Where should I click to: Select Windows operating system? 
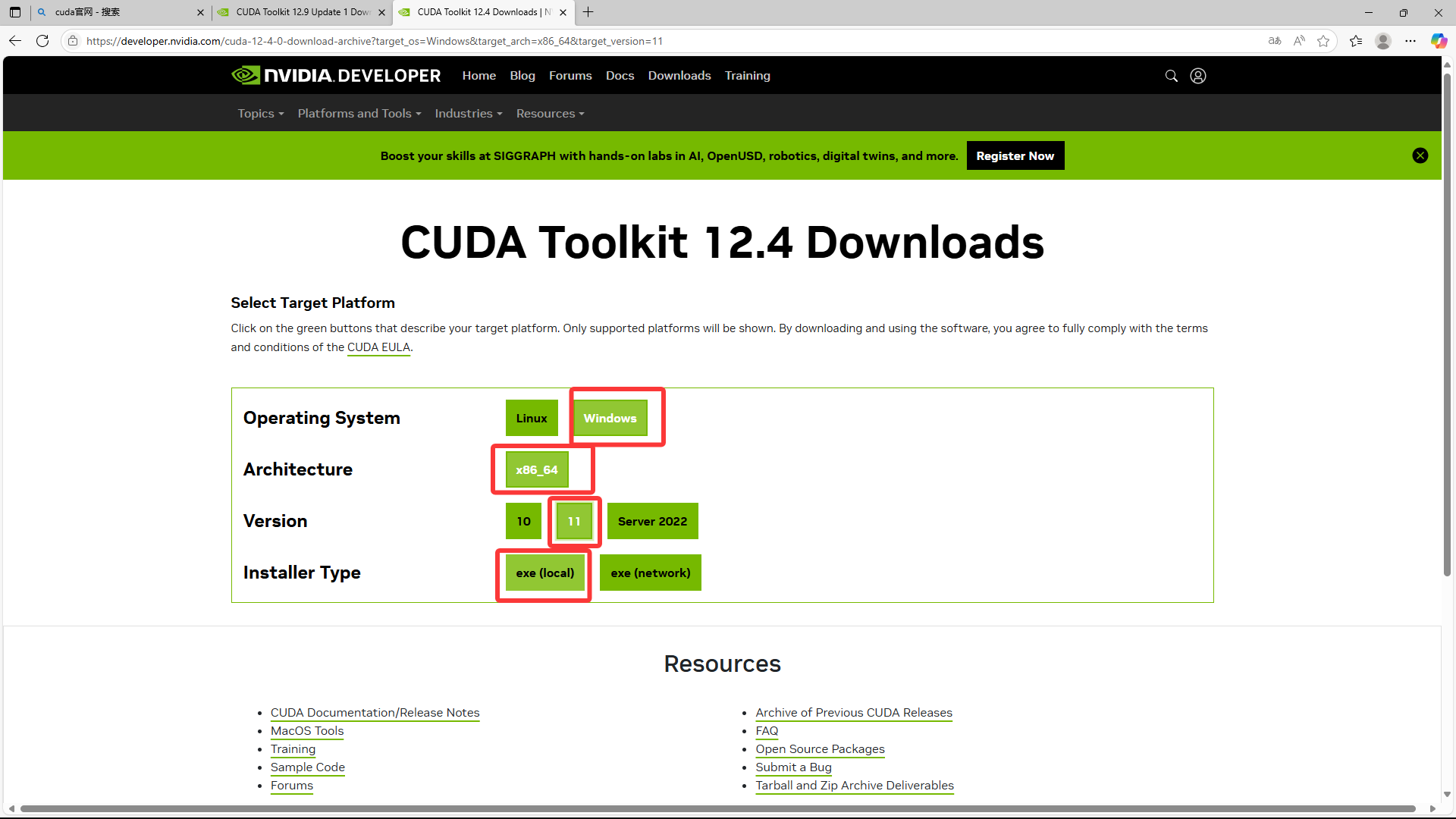(610, 419)
